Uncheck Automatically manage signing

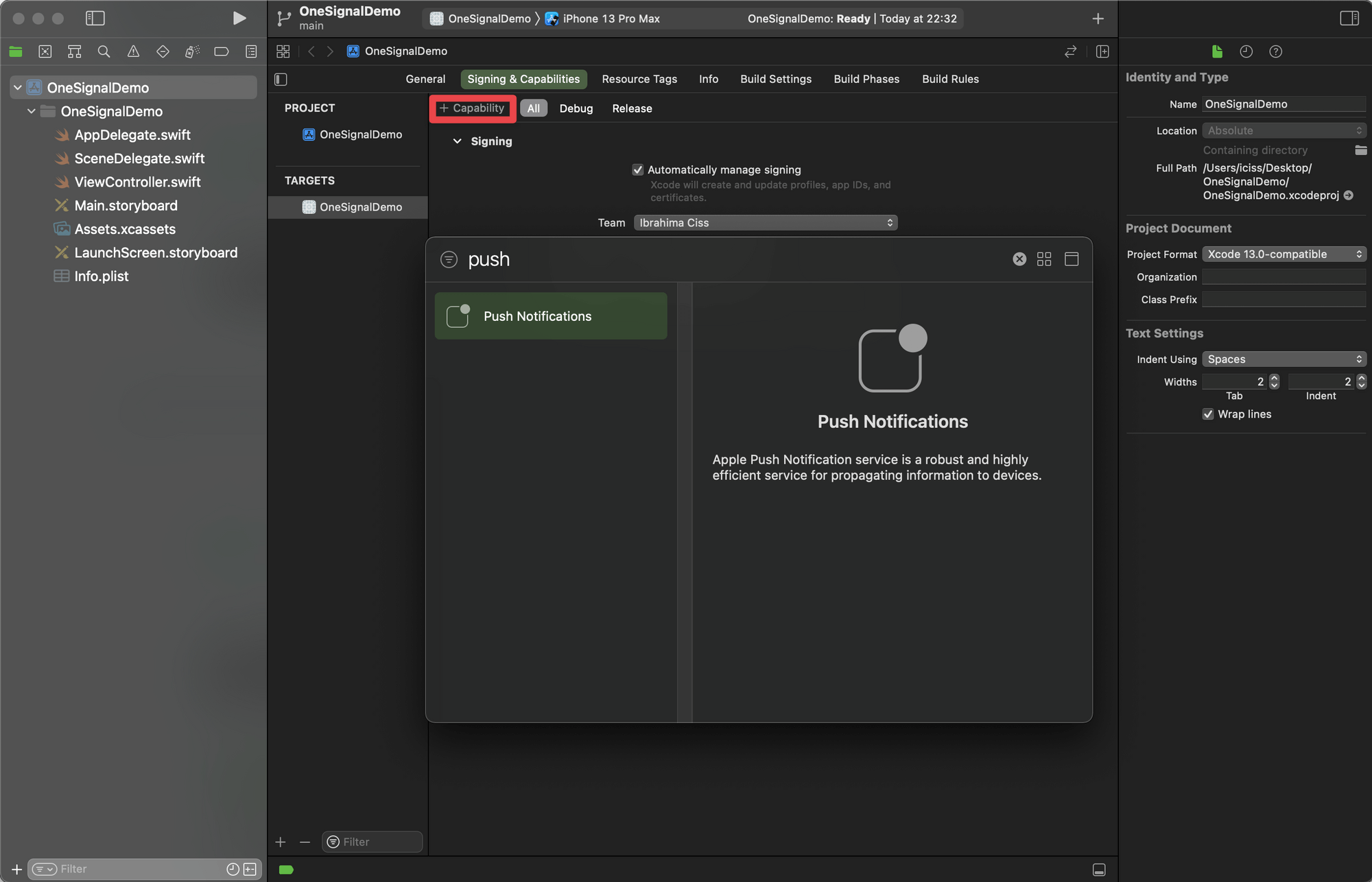(x=638, y=169)
